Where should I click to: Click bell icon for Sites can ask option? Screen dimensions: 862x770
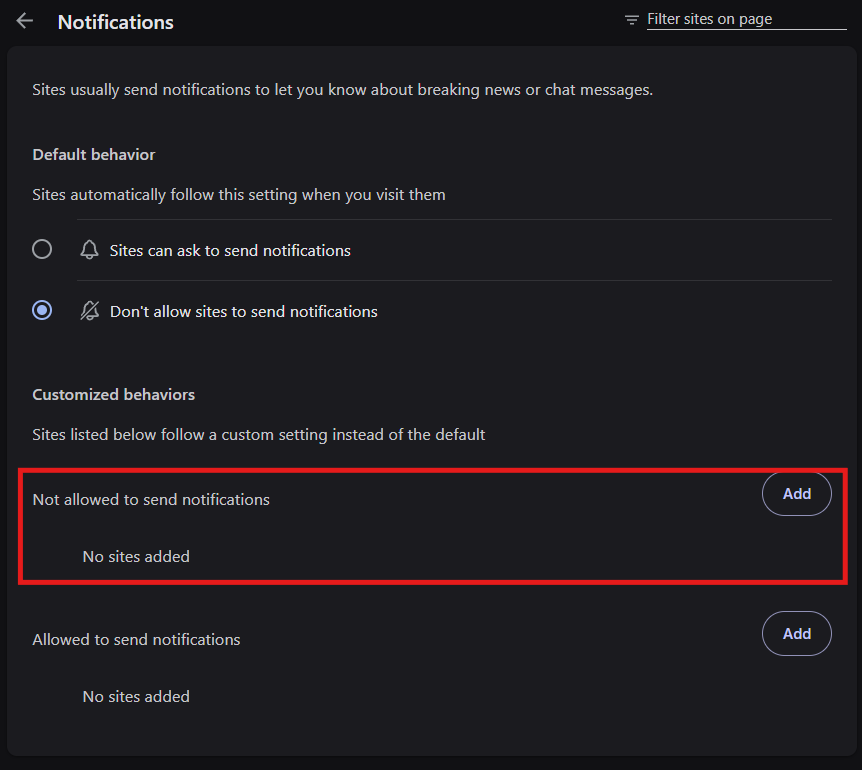tap(90, 250)
